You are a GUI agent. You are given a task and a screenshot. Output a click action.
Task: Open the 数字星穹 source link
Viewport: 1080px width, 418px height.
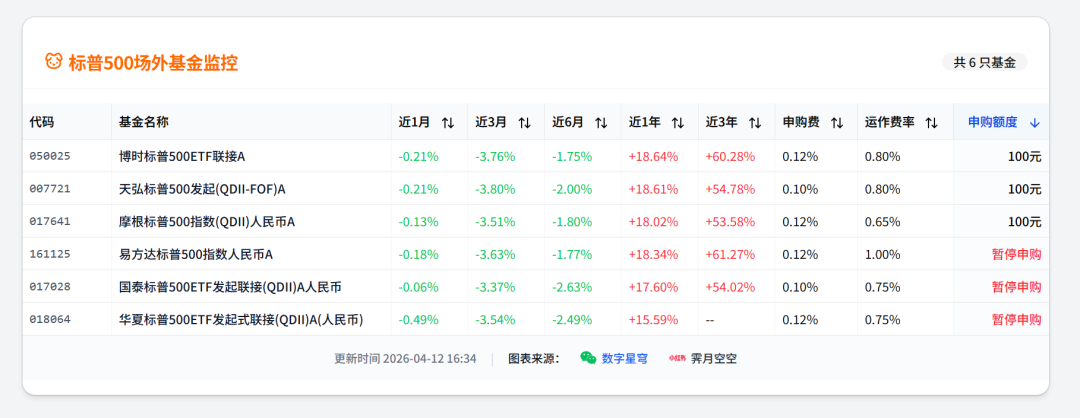(624, 358)
